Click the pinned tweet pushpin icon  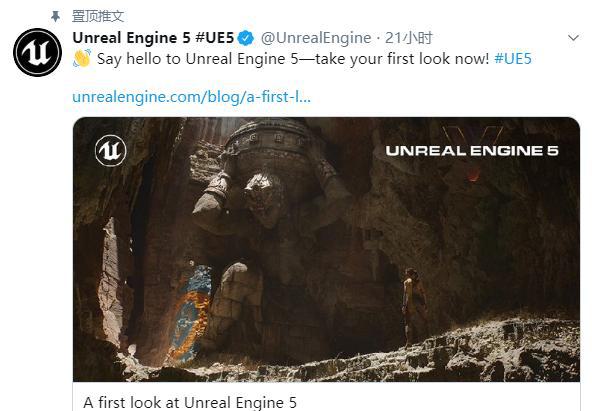[x=56, y=16]
